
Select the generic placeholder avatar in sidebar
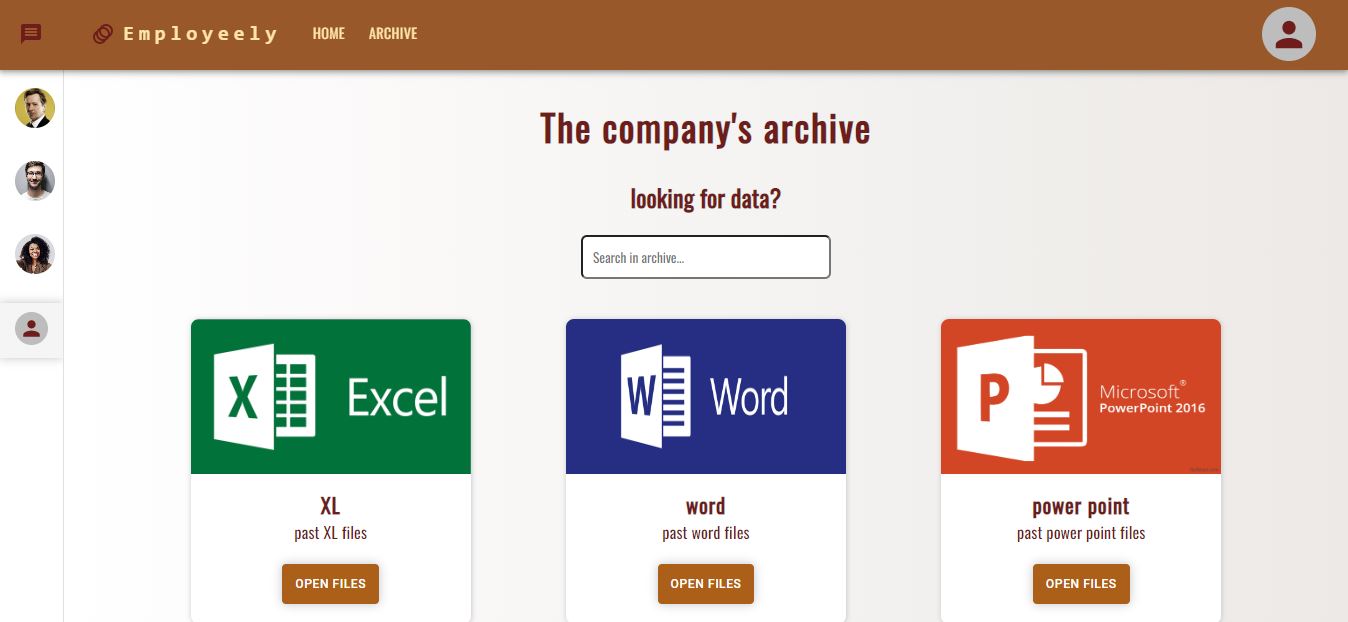click(31, 328)
